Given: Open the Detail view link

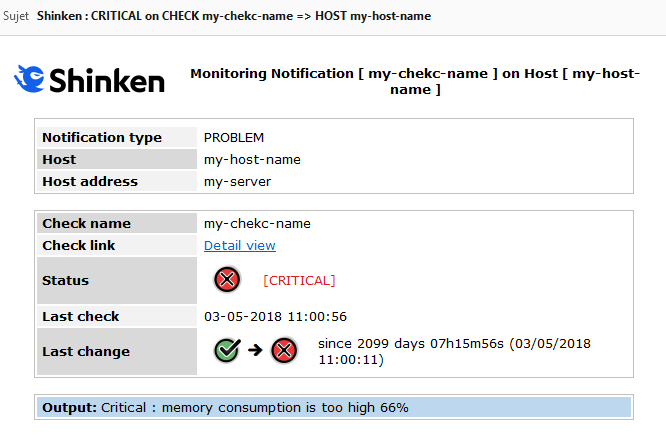Looking at the screenshot, I should 240,245.
